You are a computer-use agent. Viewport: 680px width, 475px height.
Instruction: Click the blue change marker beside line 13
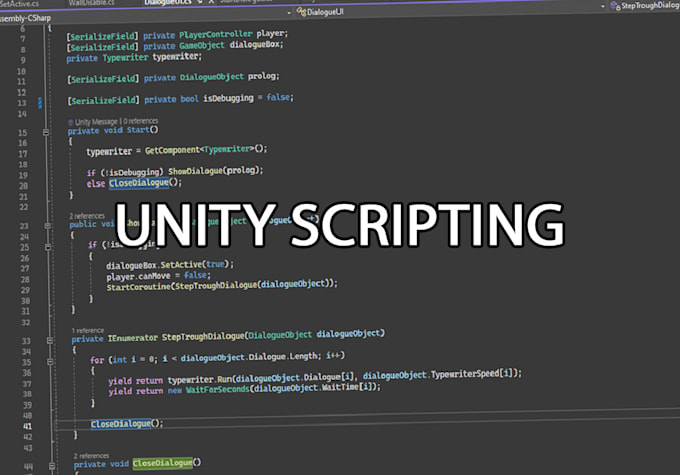click(40, 102)
